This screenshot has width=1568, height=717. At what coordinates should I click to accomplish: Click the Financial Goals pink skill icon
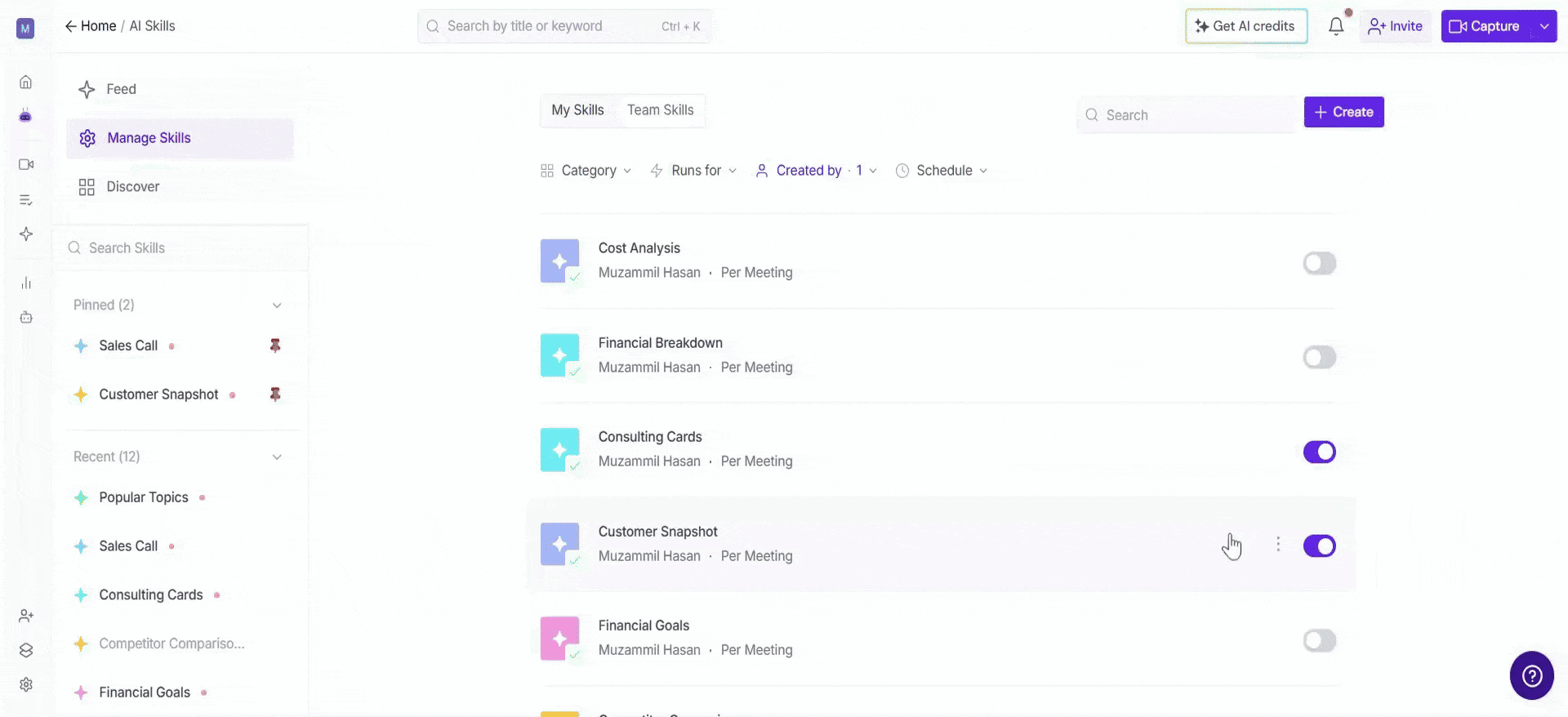pos(560,639)
